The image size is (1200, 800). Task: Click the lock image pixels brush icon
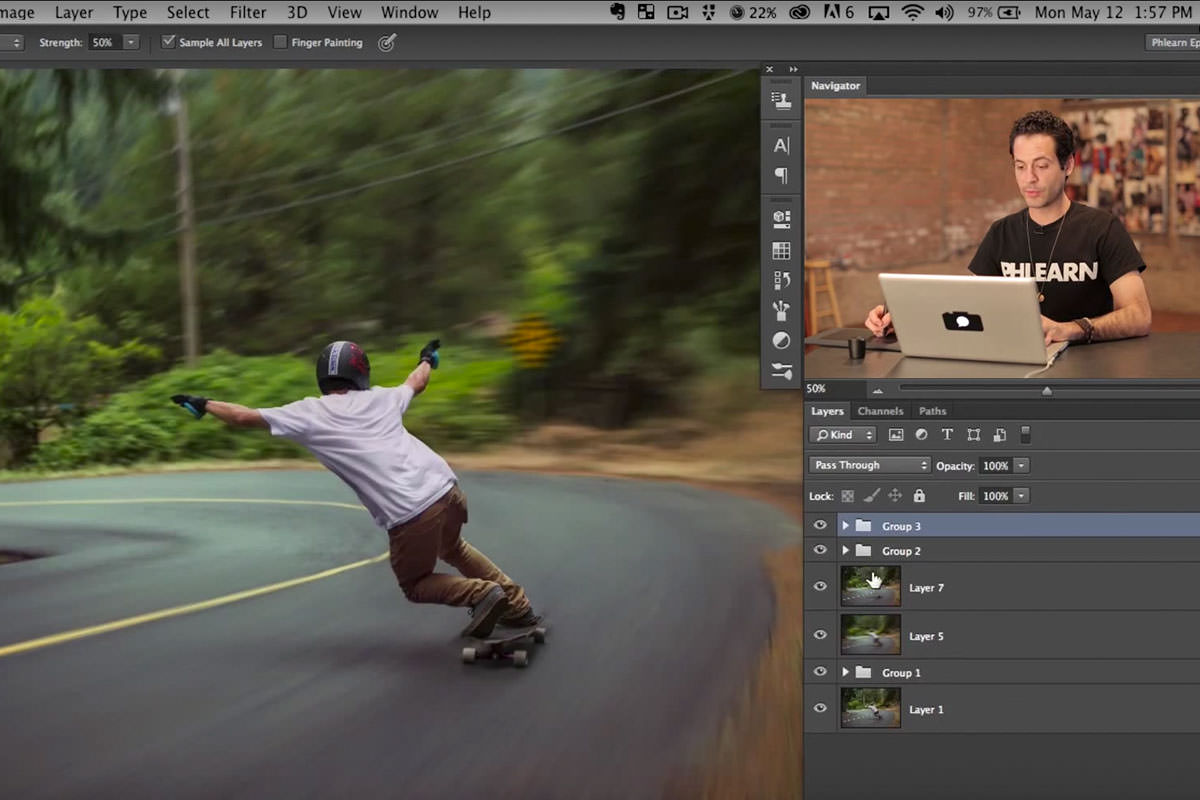pos(871,496)
